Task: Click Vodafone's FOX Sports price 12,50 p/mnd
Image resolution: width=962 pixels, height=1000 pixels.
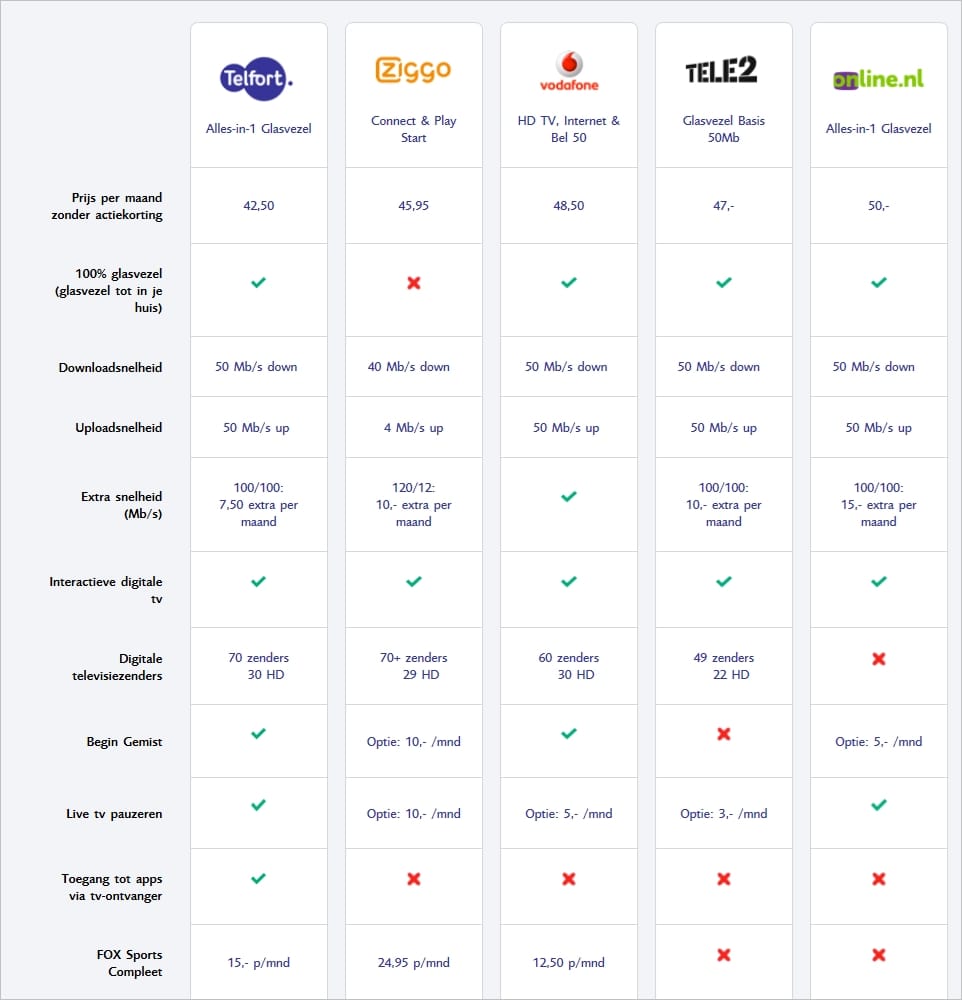Action: 568,963
